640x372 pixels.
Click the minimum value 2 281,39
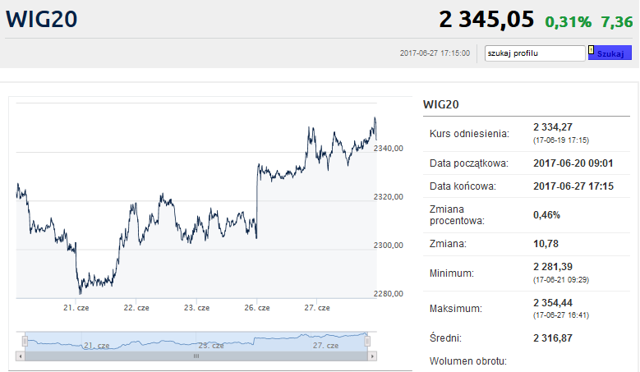coord(553,267)
